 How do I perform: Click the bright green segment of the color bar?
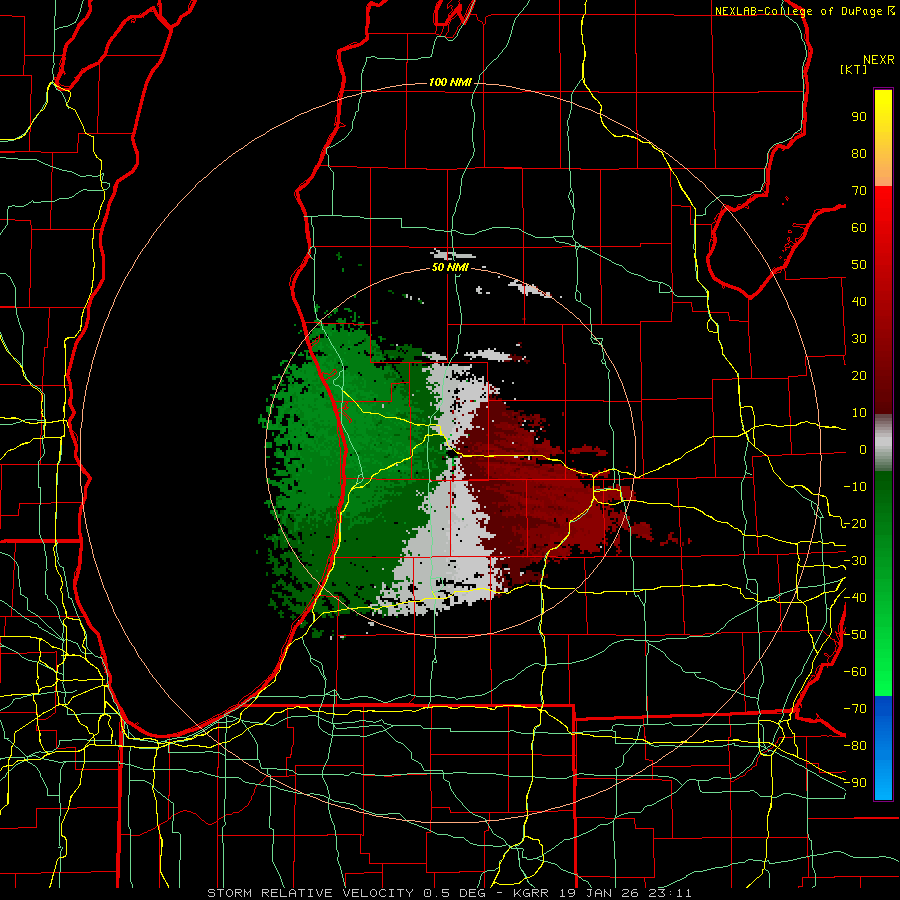(x=883, y=660)
